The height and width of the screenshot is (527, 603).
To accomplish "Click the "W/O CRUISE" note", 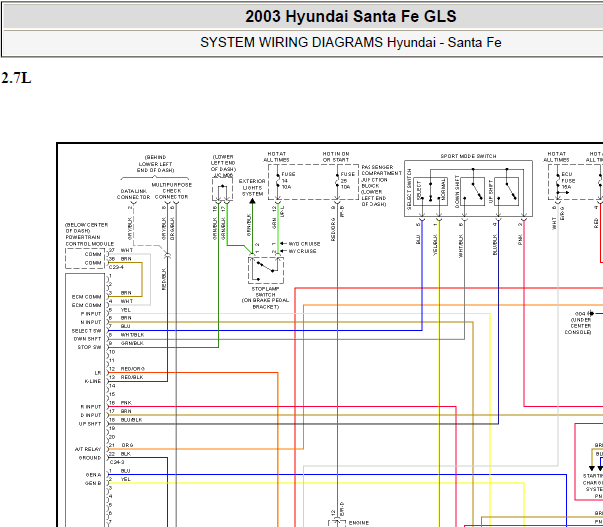I will (304, 244).
